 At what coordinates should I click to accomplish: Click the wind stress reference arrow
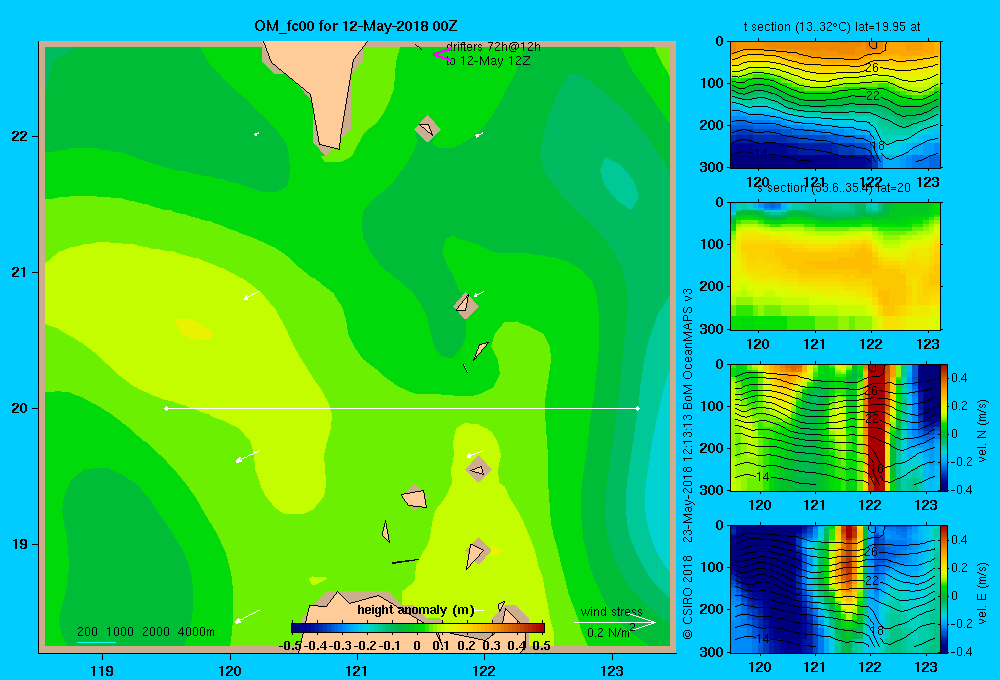(614, 623)
